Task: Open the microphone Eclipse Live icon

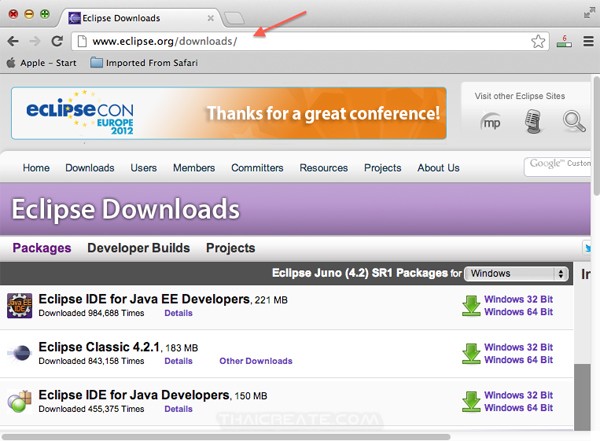Action: coord(533,121)
